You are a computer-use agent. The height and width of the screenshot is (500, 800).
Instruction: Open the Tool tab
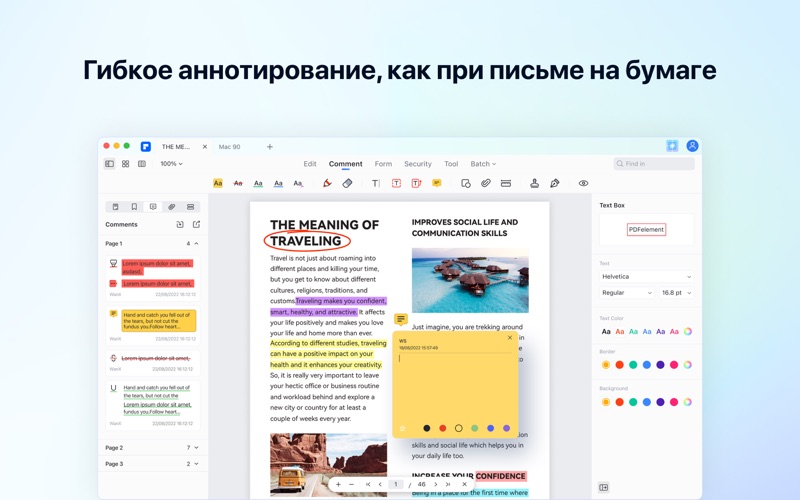451,164
